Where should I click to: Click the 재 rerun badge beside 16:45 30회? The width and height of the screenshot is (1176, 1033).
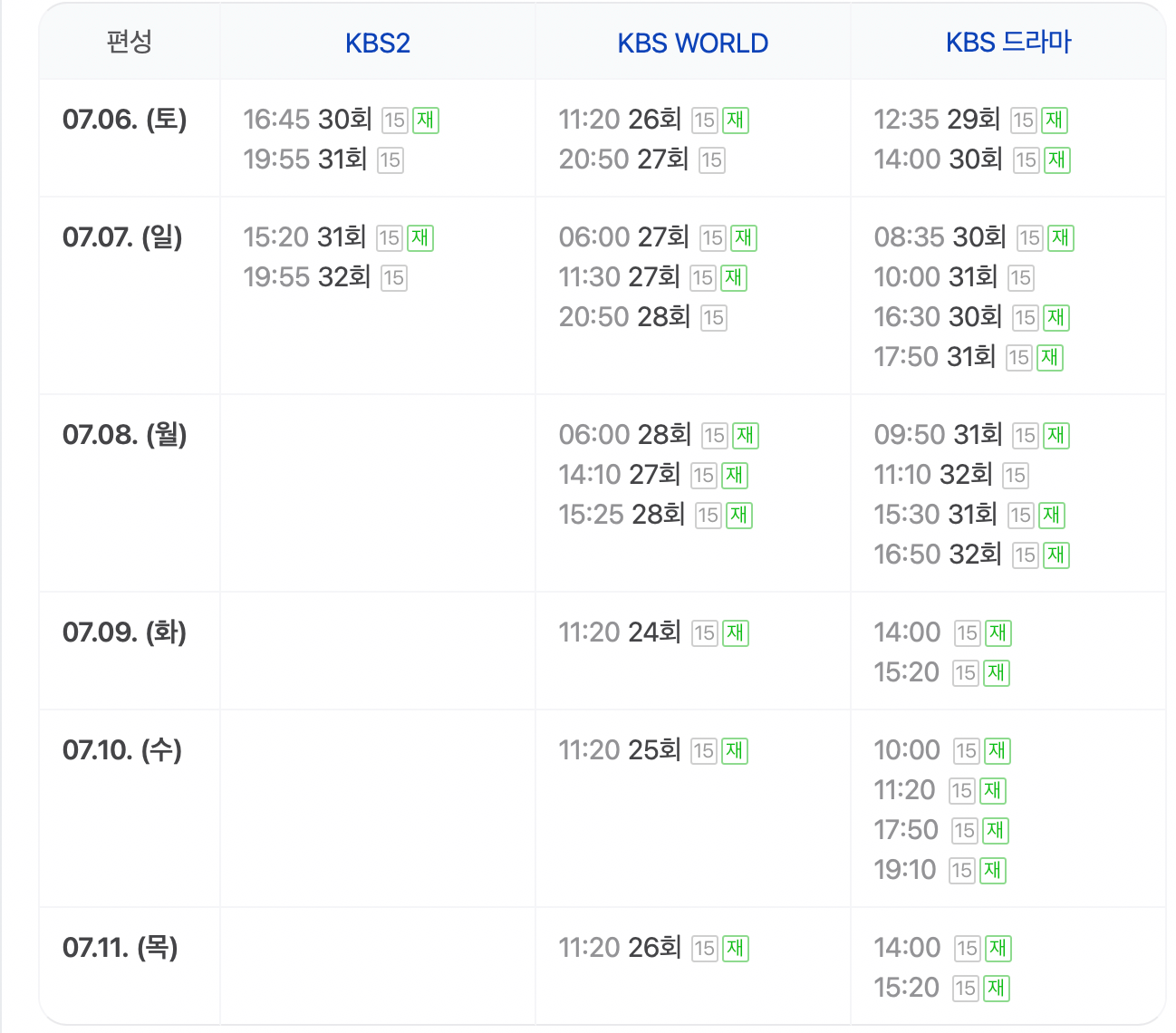[x=426, y=121]
